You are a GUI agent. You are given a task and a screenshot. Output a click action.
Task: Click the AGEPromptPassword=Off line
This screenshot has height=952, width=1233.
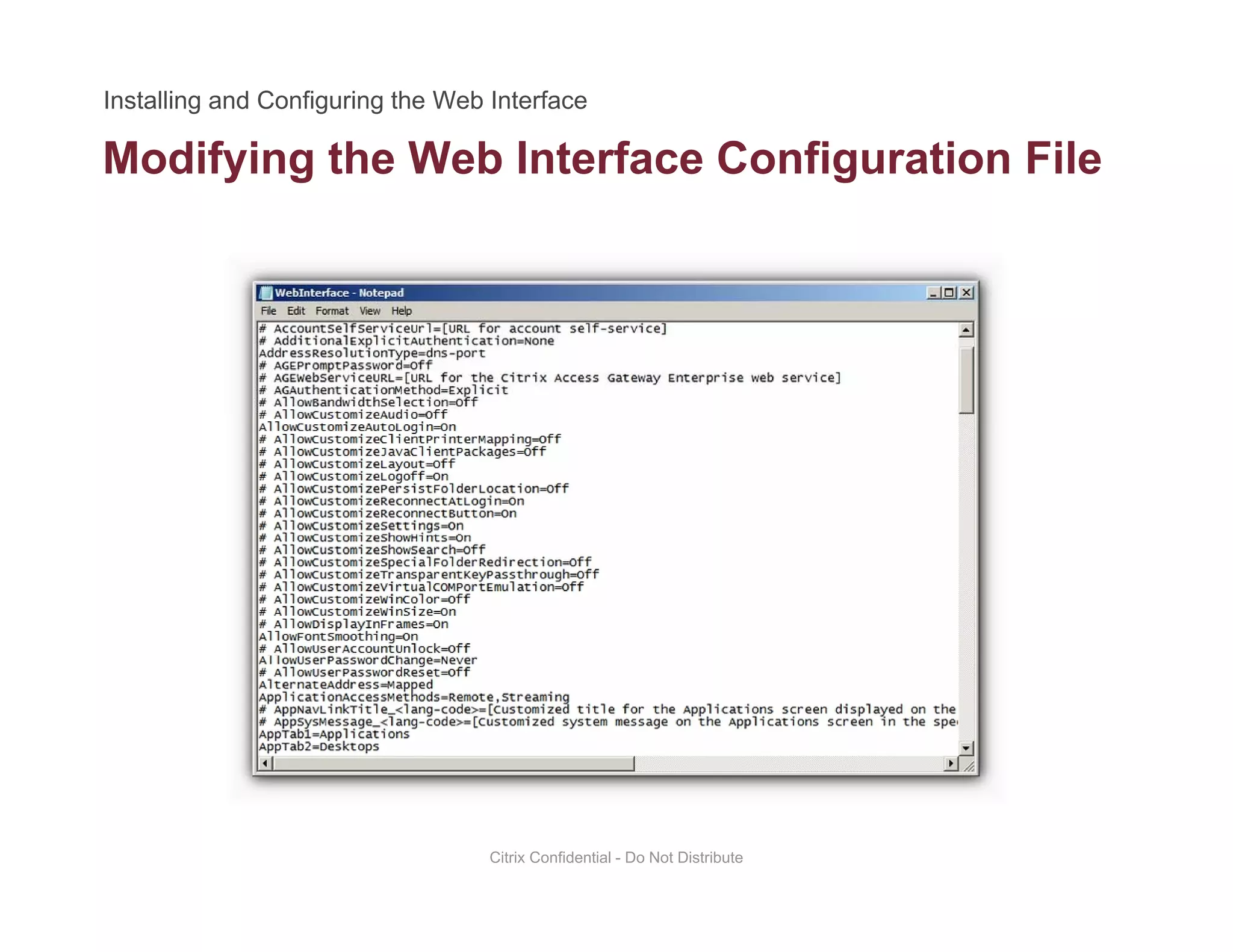click(346, 366)
